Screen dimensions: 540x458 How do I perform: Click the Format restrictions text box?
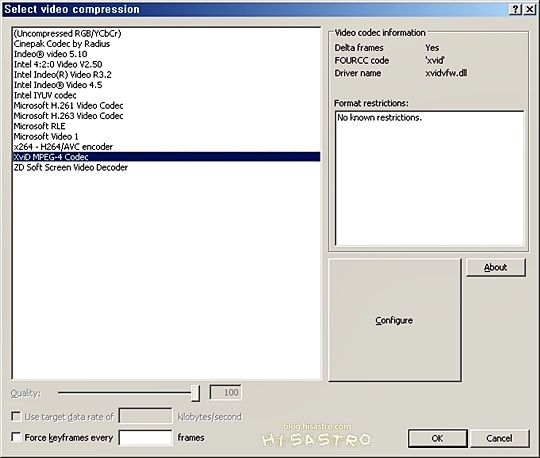pos(429,178)
